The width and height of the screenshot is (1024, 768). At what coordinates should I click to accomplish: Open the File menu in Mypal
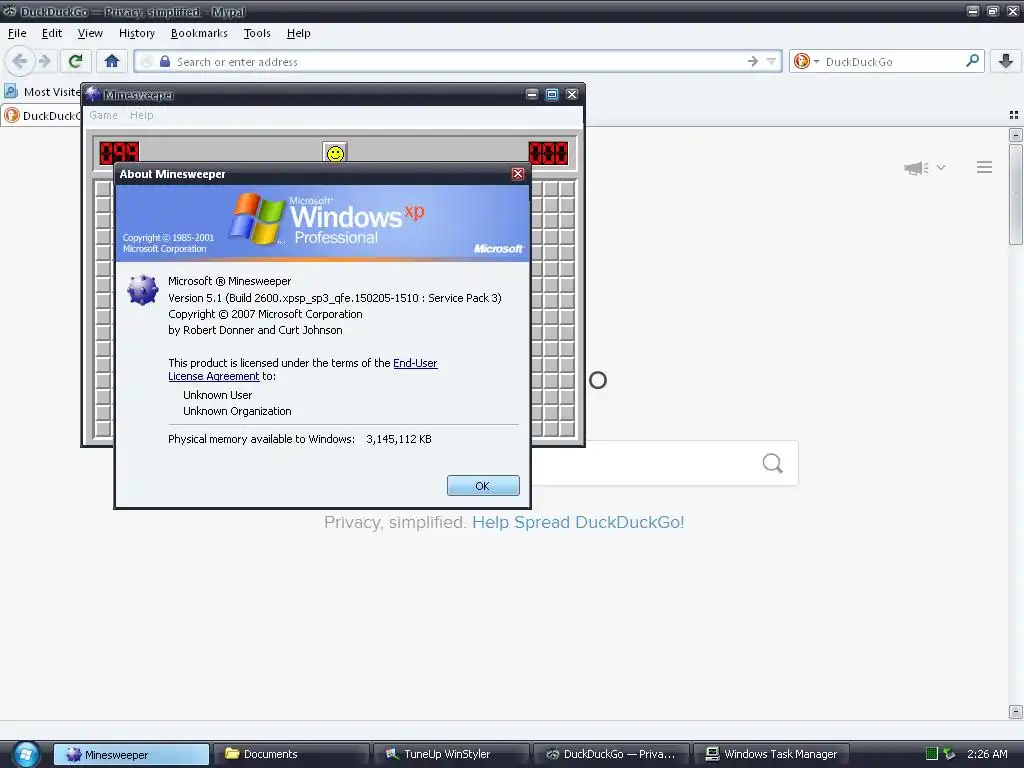(x=17, y=33)
